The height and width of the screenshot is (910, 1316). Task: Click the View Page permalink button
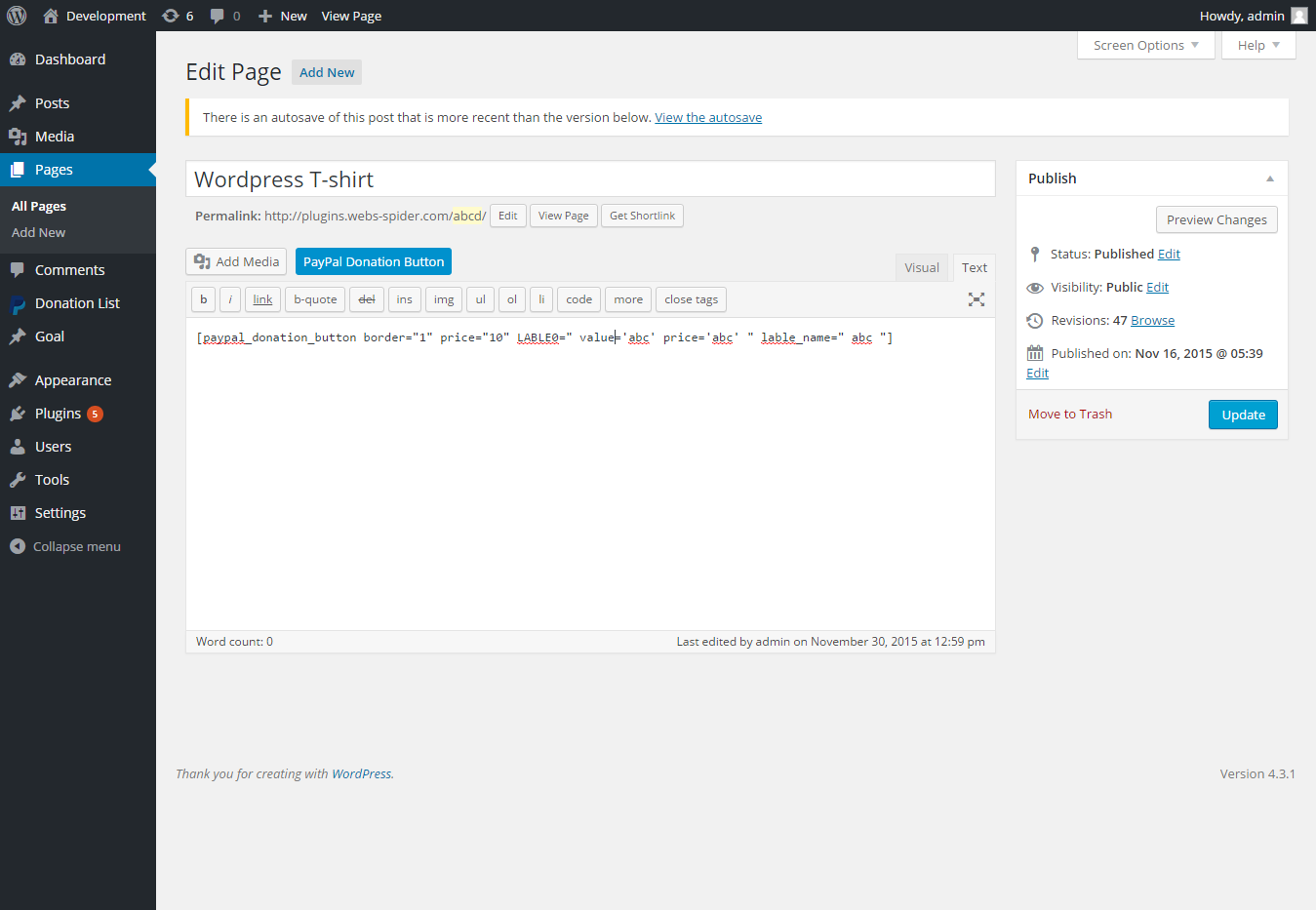(x=564, y=216)
